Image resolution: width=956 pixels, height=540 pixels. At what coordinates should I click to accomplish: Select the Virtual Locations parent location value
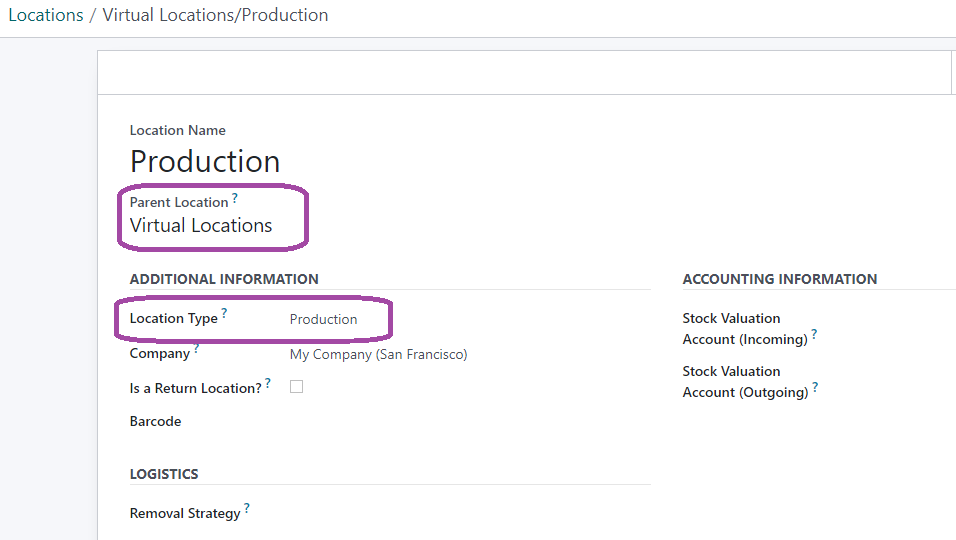(201, 226)
